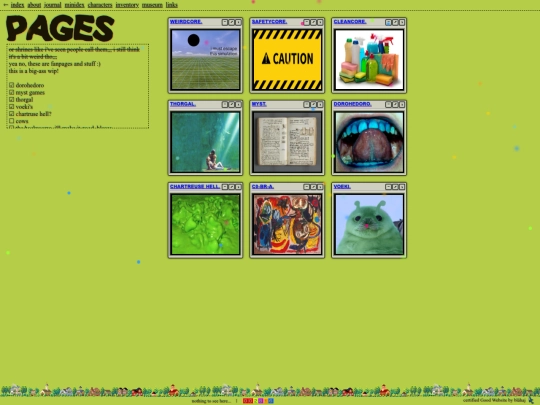540x405 pixels.
Task: Open the SAFETYCORE title link
Action: point(269,22)
